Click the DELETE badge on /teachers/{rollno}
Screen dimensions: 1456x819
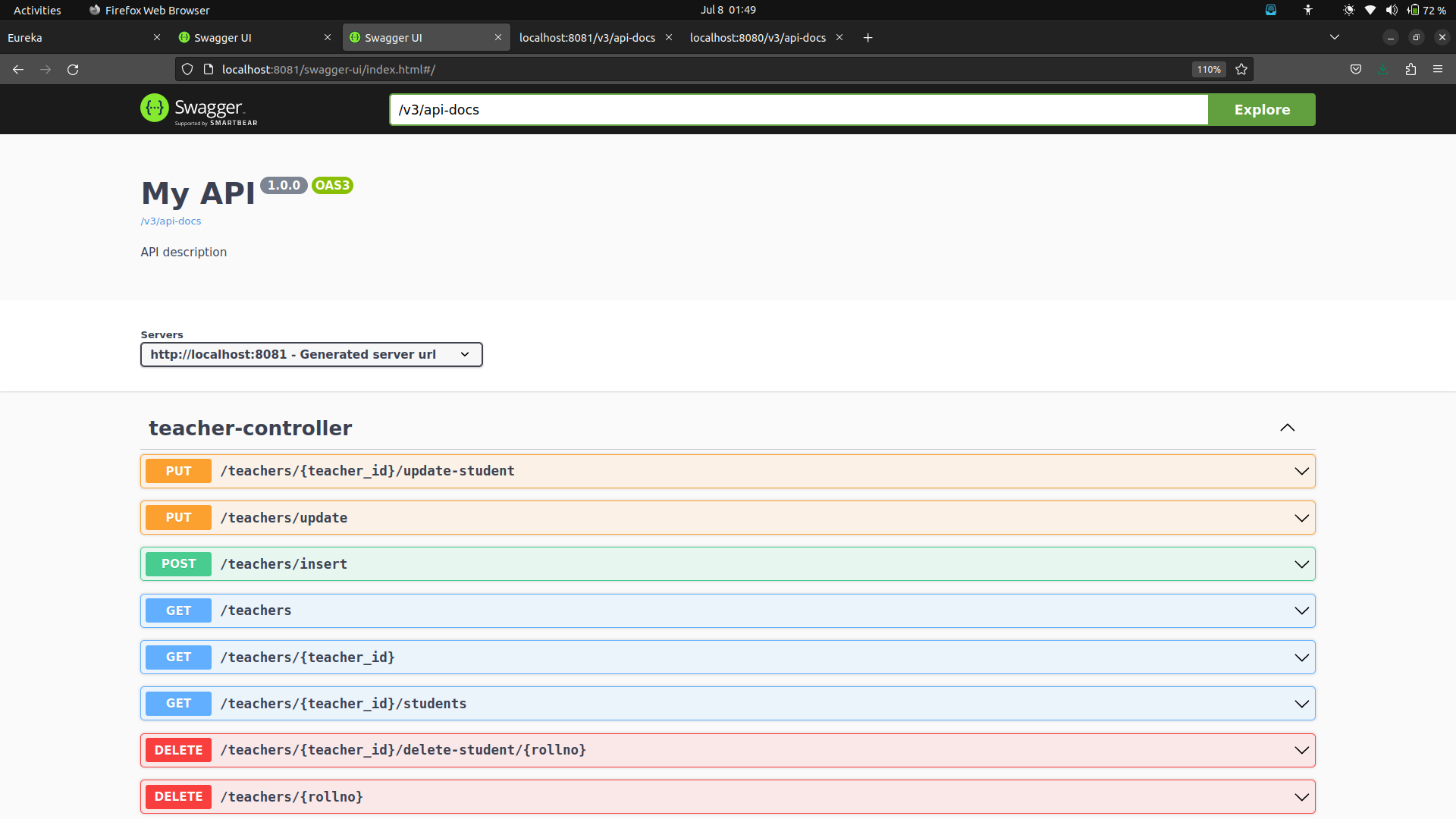tap(177, 796)
